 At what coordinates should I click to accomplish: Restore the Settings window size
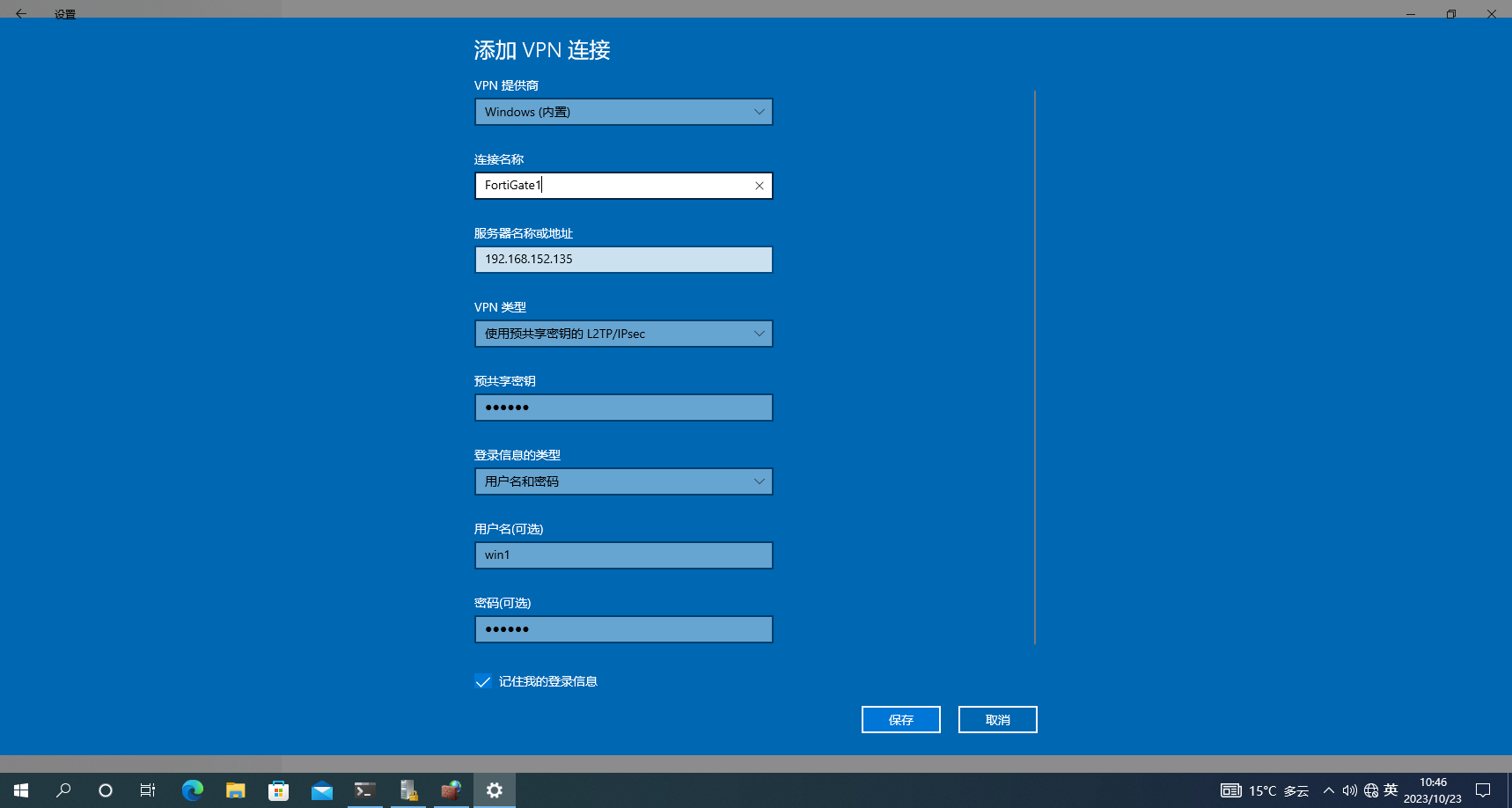coord(1451,13)
